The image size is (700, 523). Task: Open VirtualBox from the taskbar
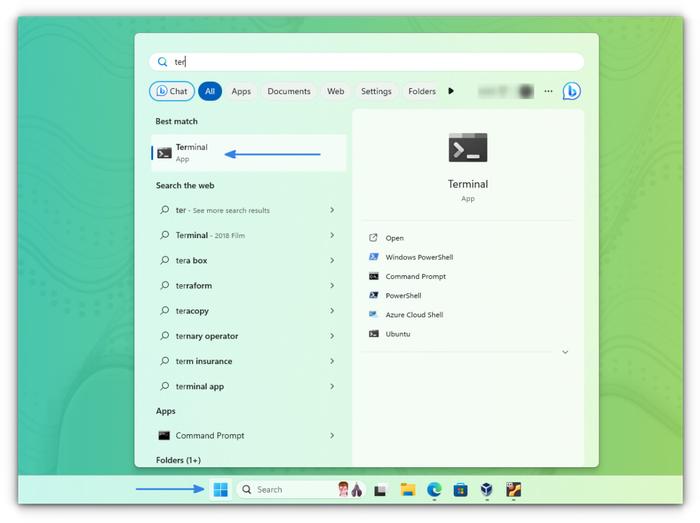tap(487, 490)
